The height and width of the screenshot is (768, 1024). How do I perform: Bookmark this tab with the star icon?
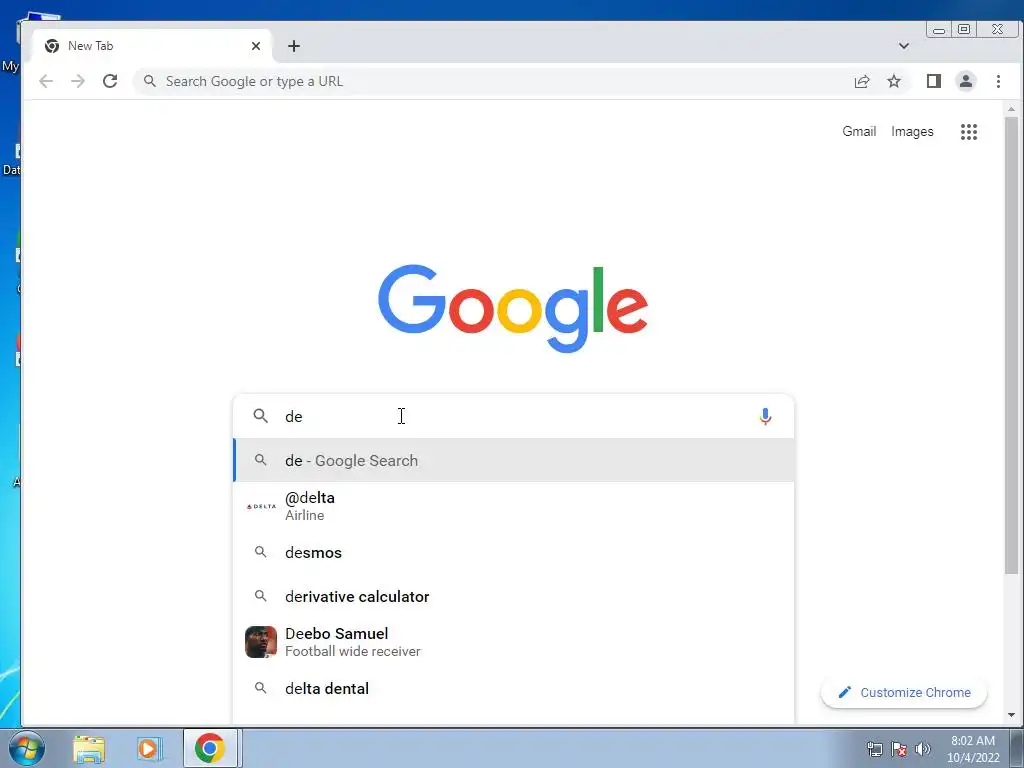point(894,81)
